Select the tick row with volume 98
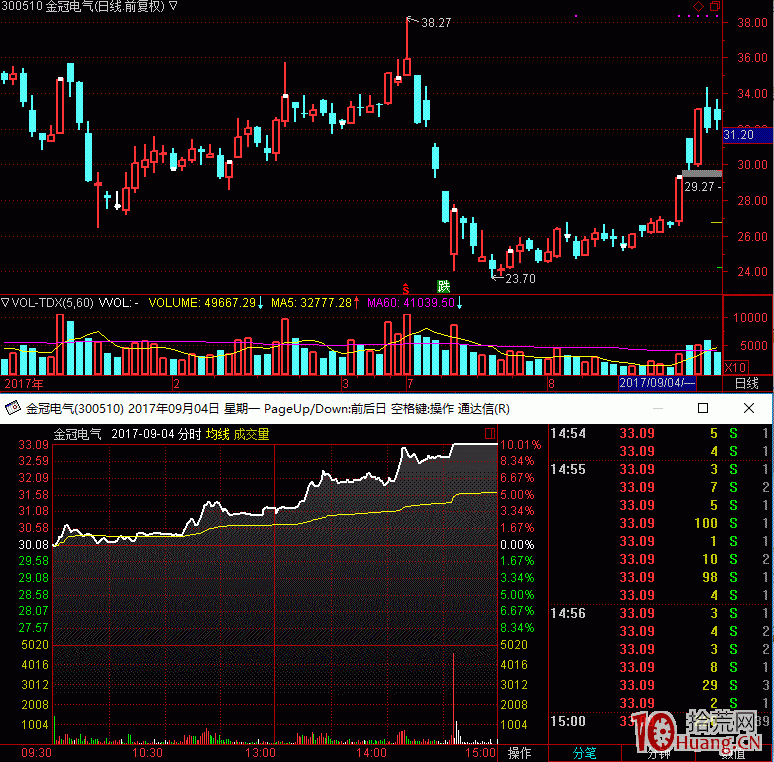Image resolution: width=774 pixels, height=762 pixels. (660, 577)
